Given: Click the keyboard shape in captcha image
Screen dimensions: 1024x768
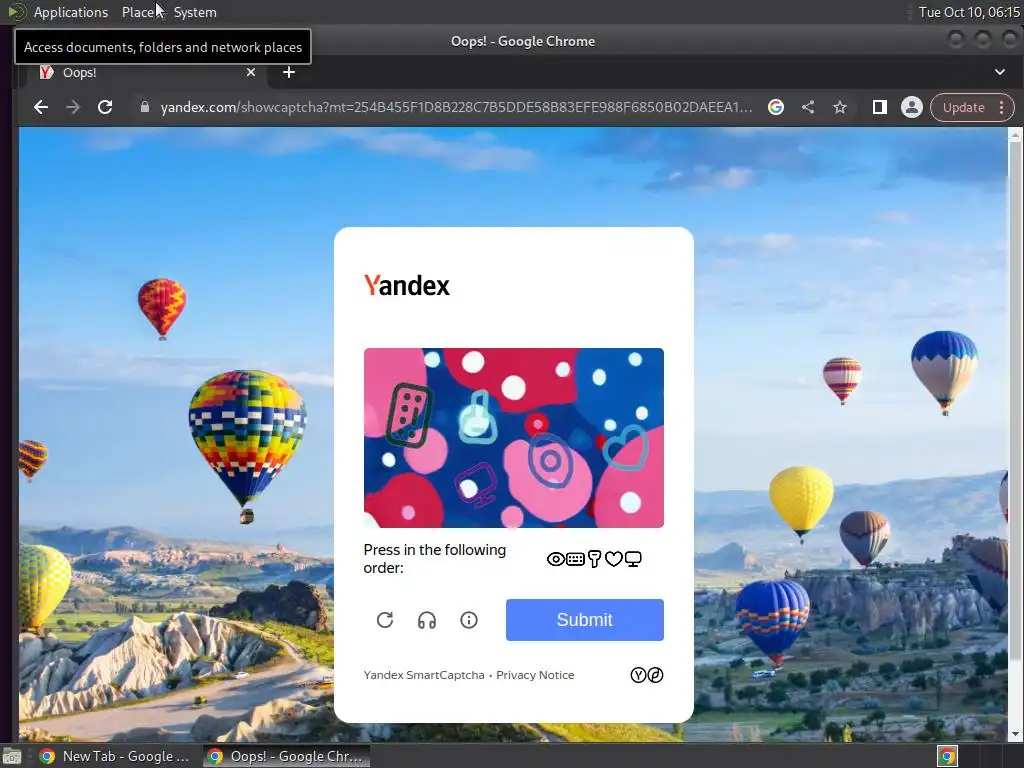Looking at the screenshot, I should pyautogui.click(x=408, y=415).
